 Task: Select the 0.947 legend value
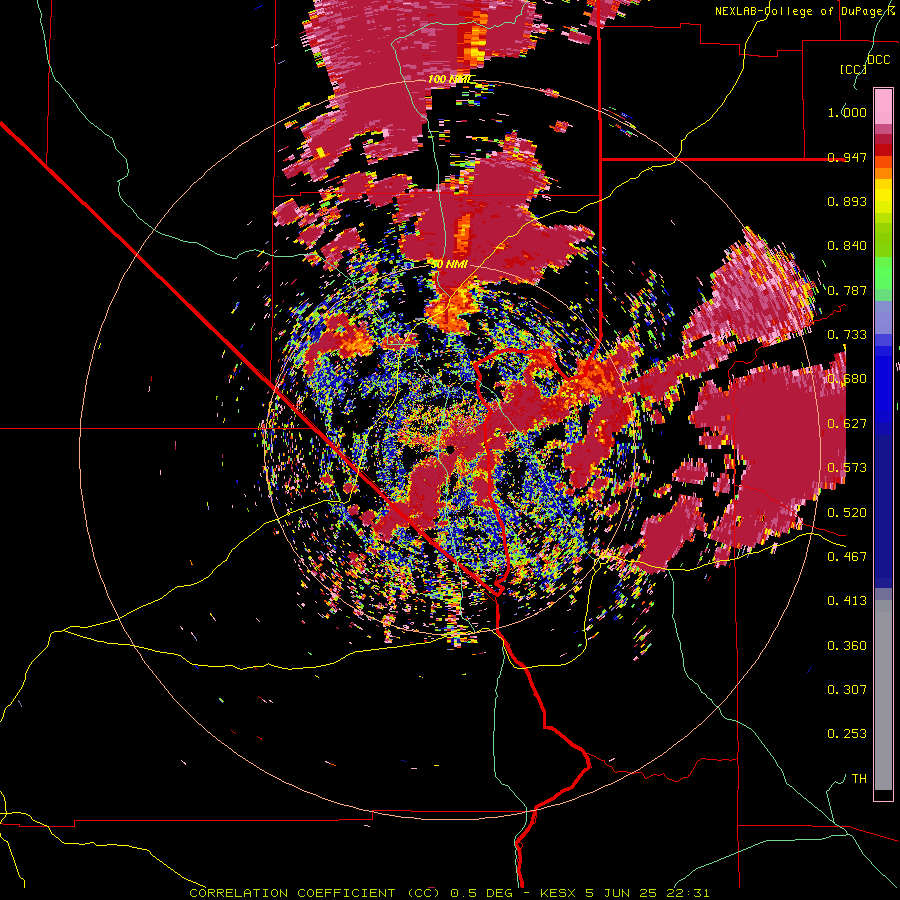(847, 157)
